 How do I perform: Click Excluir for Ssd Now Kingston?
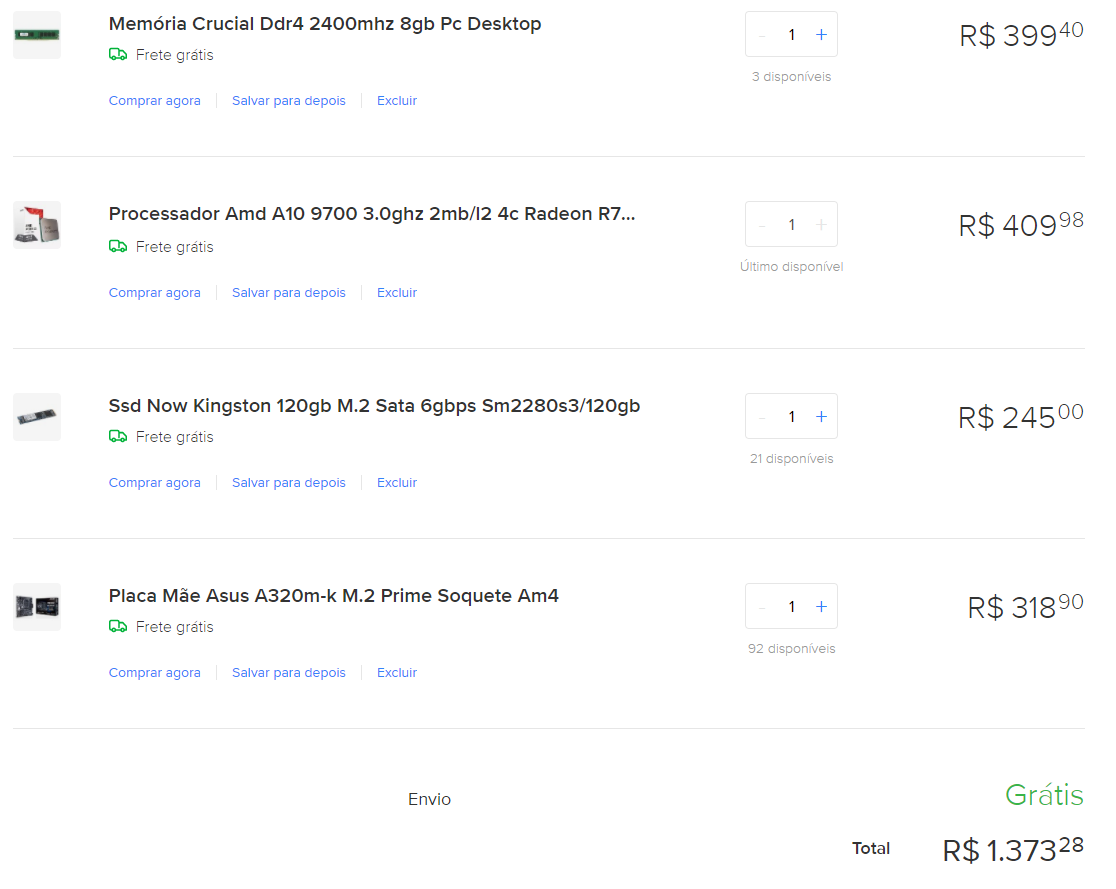click(x=396, y=483)
